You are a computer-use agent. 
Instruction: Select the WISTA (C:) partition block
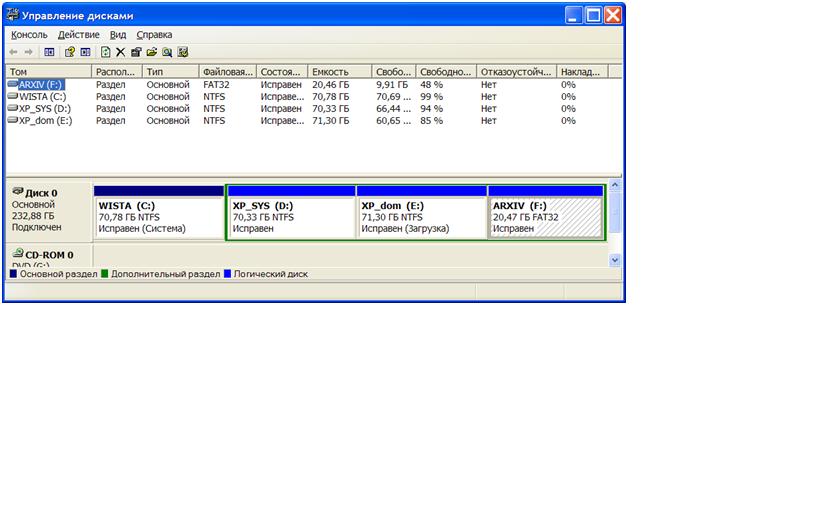click(159, 212)
